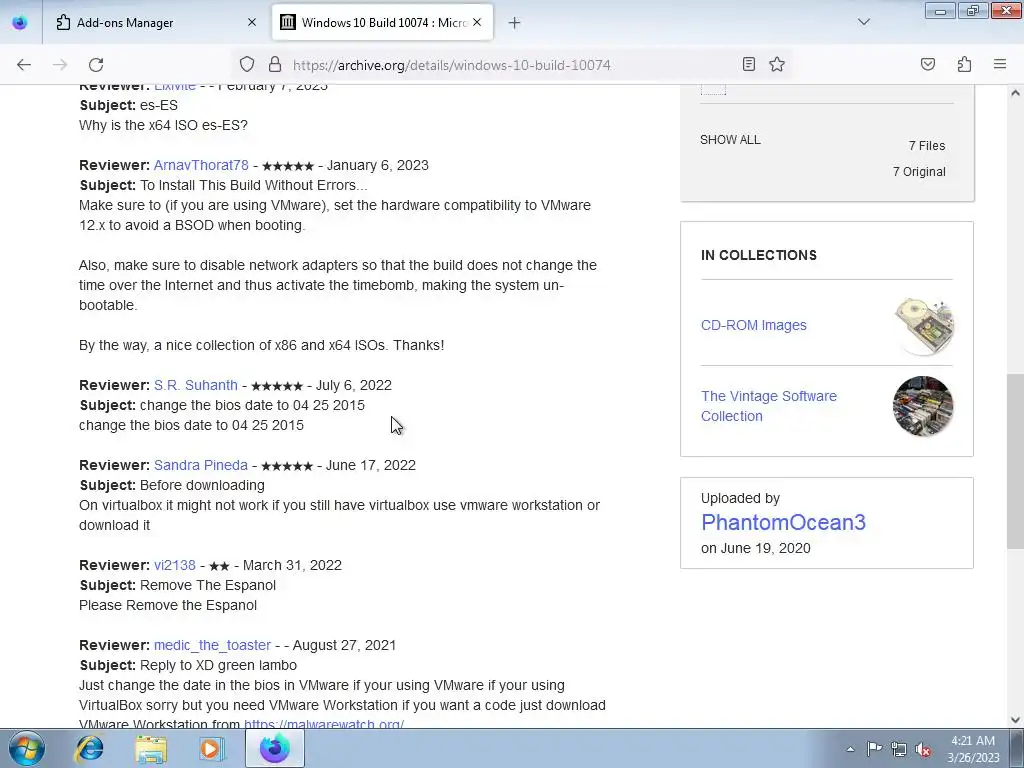Open tracking protection shield icon

tap(246, 65)
